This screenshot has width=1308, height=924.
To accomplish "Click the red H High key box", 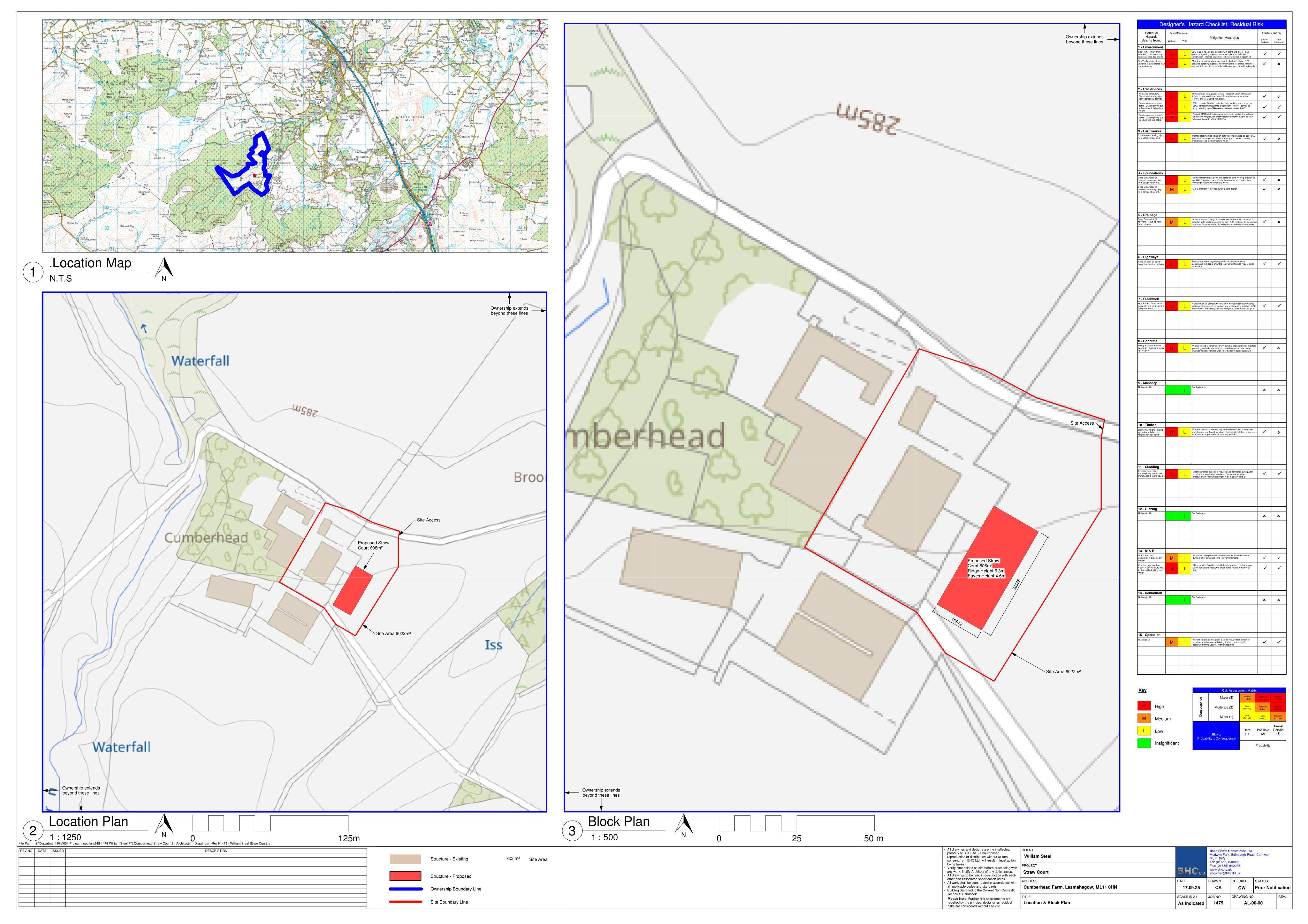I will [x=1144, y=706].
